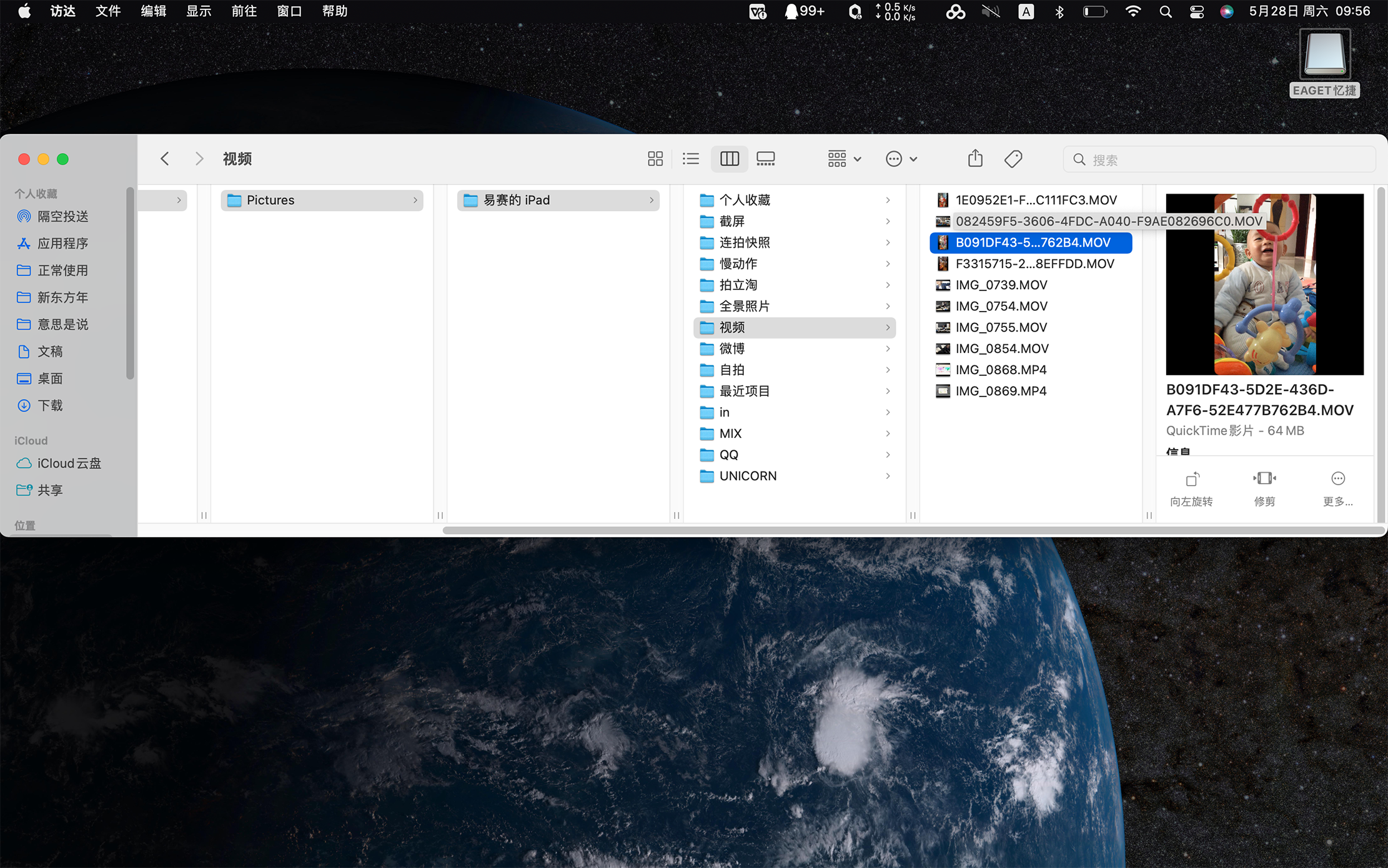Expand the 截屏 folder
1388x868 pixels.
click(x=795, y=221)
